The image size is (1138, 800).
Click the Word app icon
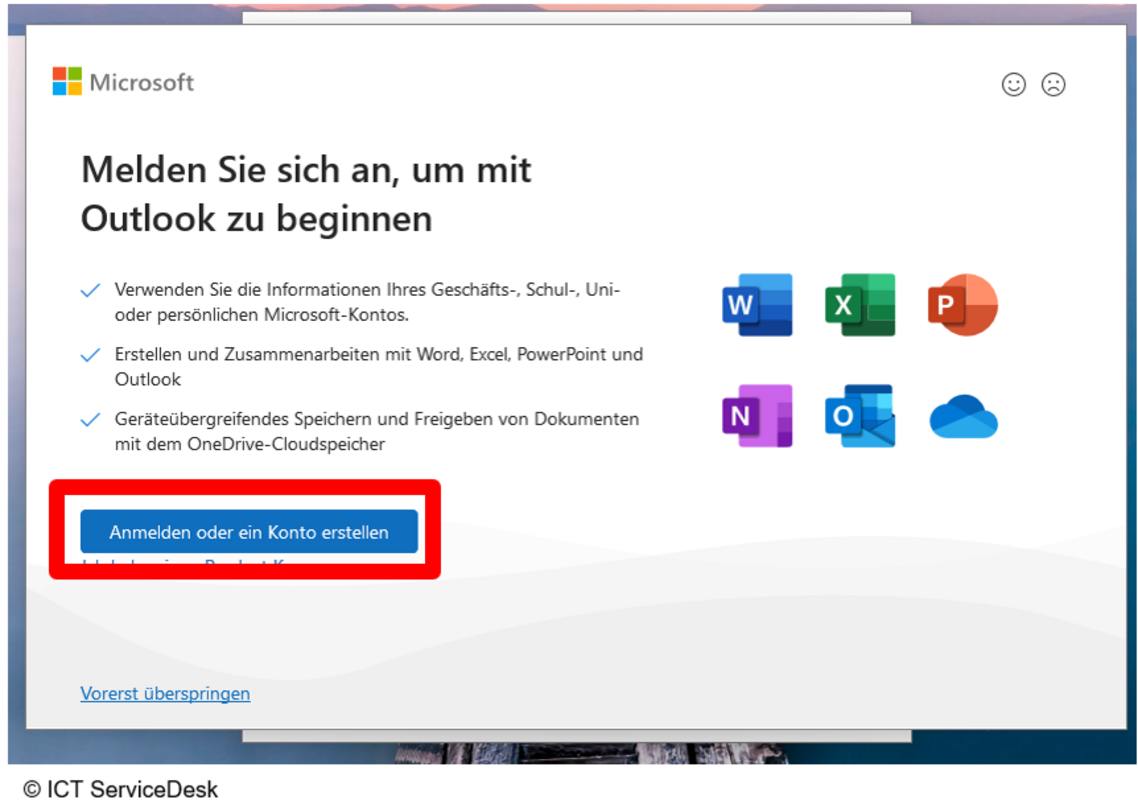point(757,304)
